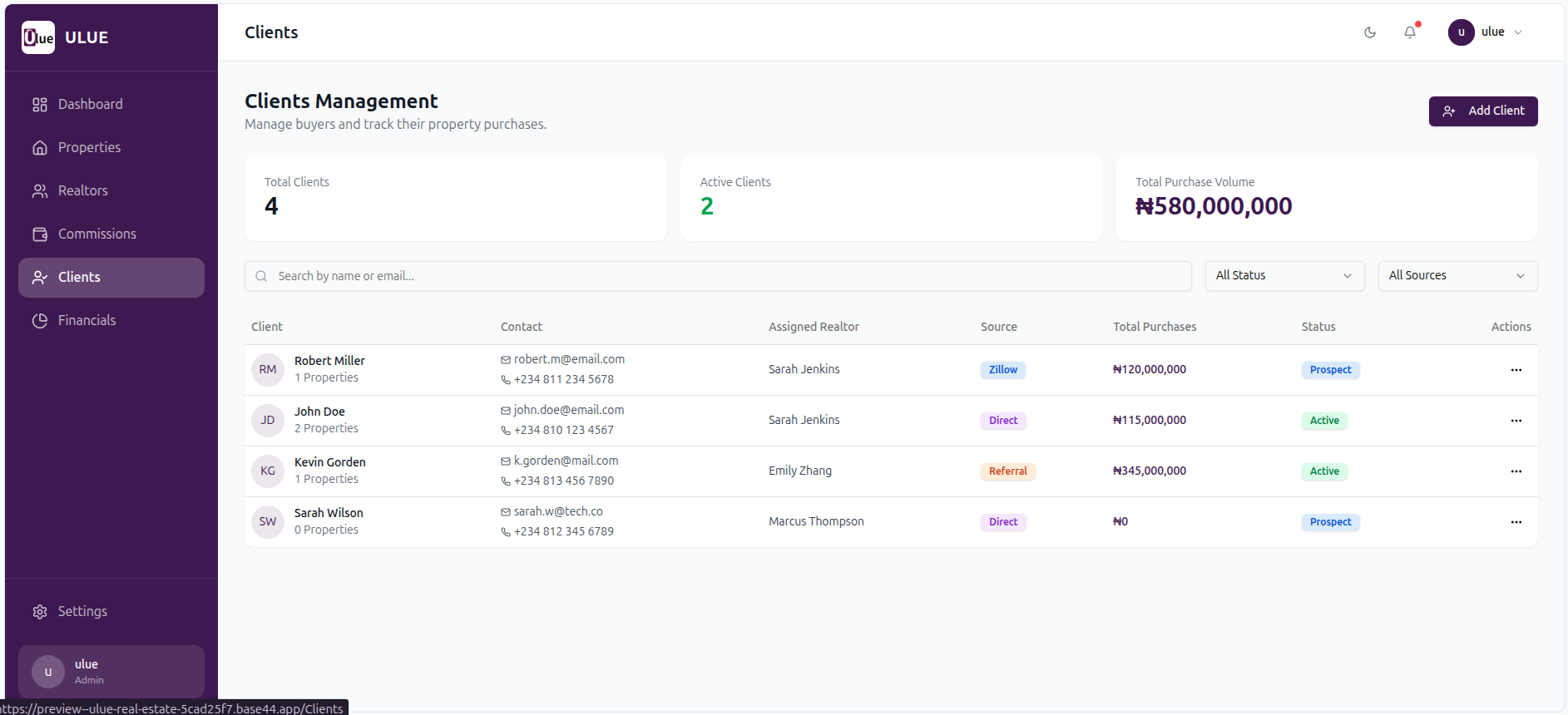The image size is (1568, 715).
Task: Click the Add Client button
Action: pos(1482,111)
